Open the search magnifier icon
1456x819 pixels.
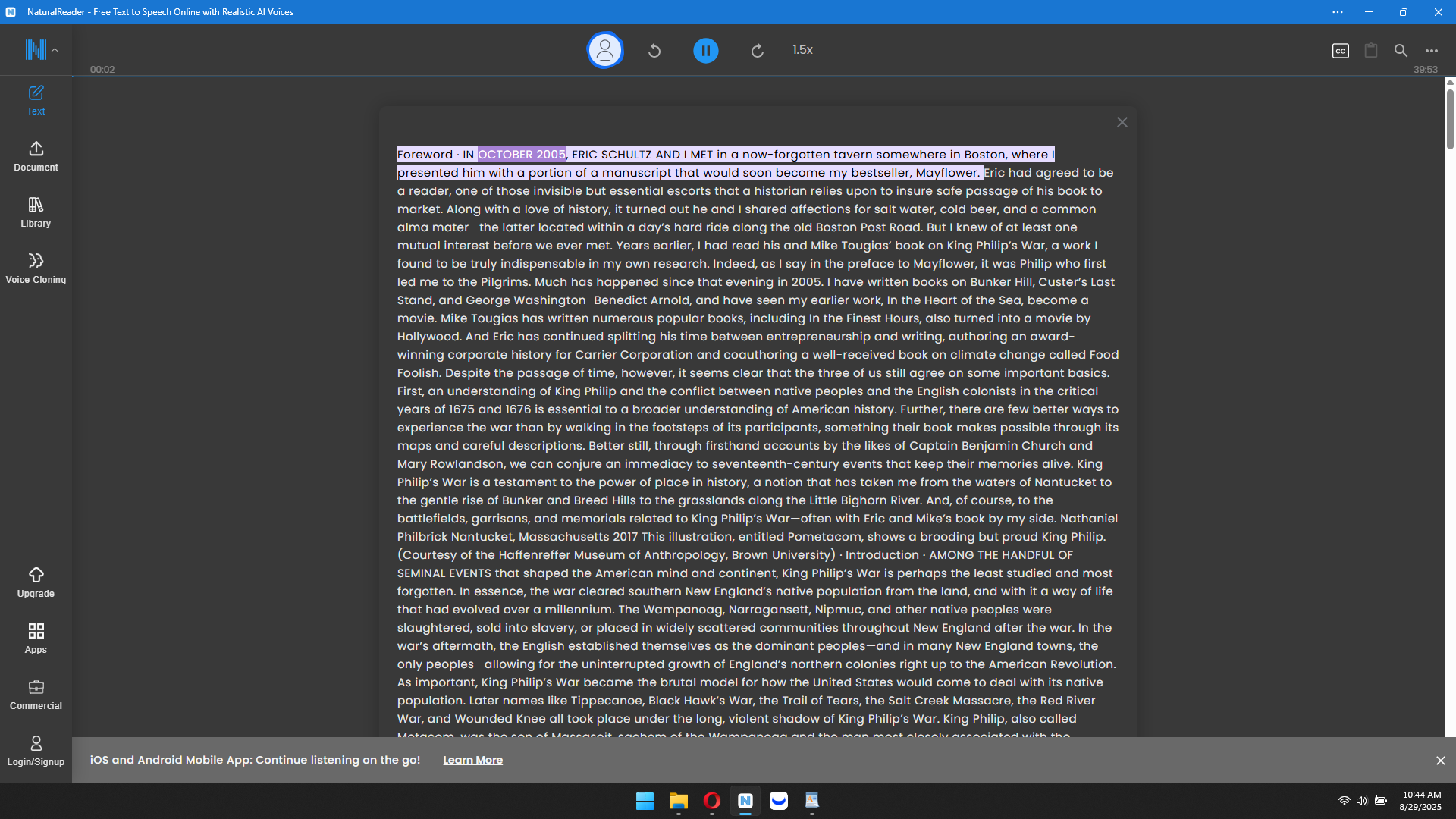click(1401, 51)
